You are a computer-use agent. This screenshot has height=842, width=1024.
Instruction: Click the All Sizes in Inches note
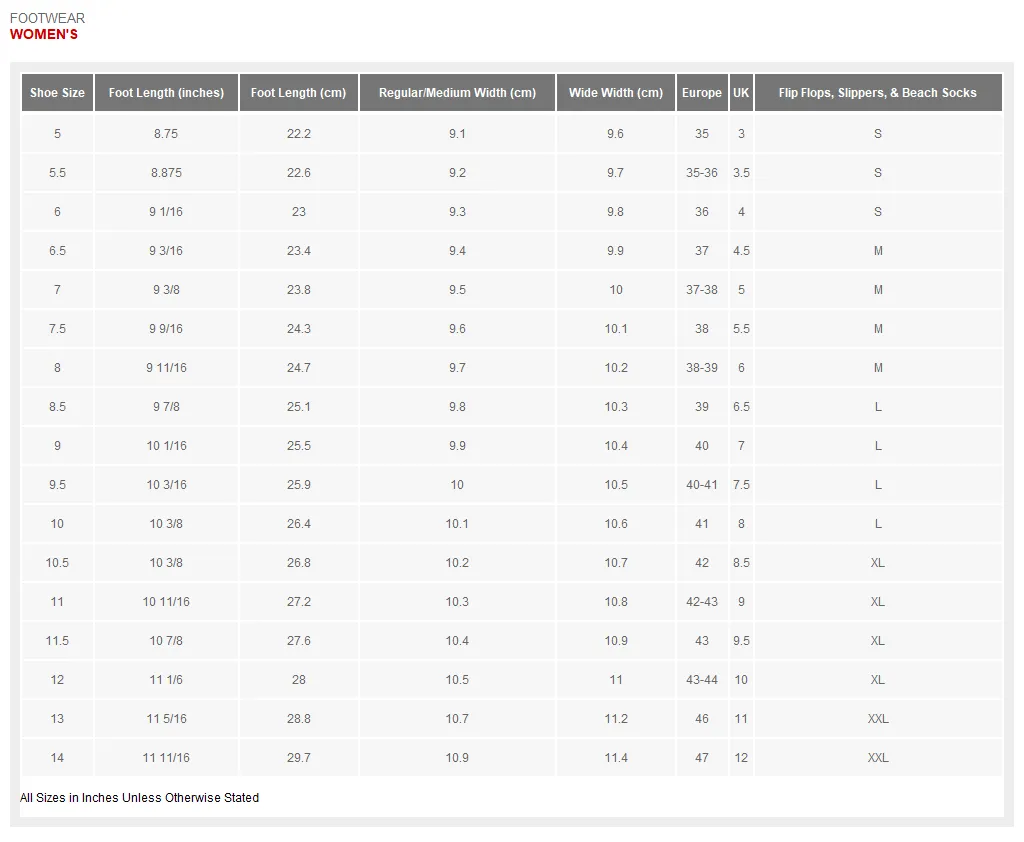140,798
